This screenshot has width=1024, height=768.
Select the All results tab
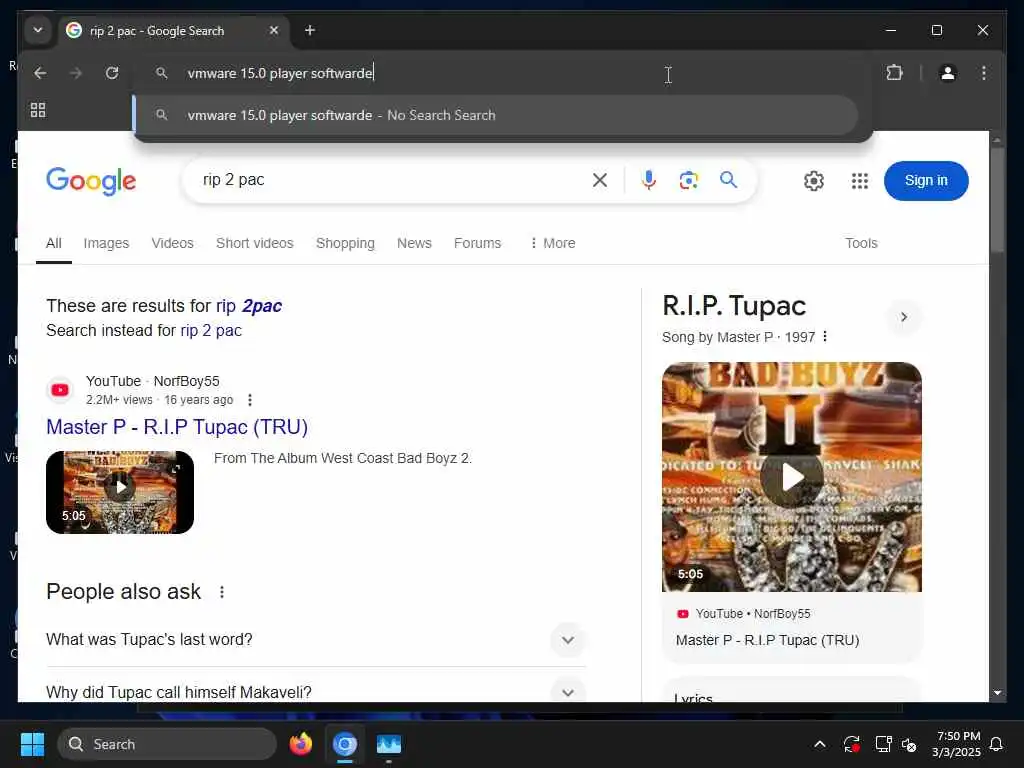tap(54, 243)
